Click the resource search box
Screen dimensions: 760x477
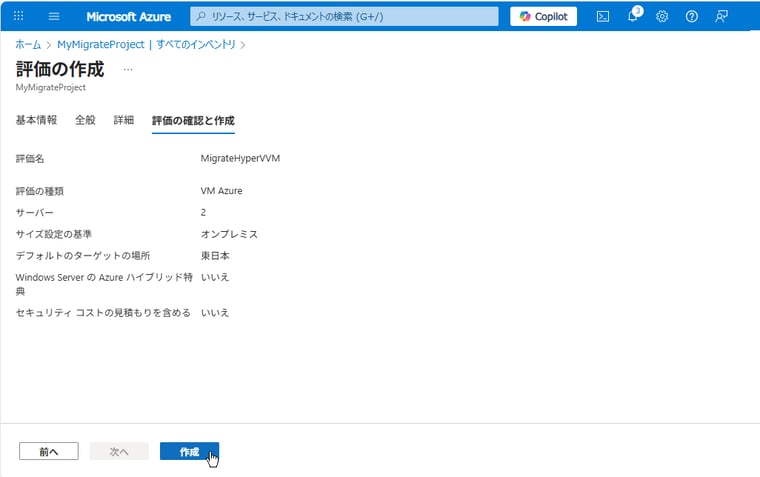pyautogui.click(x=344, y=16)
